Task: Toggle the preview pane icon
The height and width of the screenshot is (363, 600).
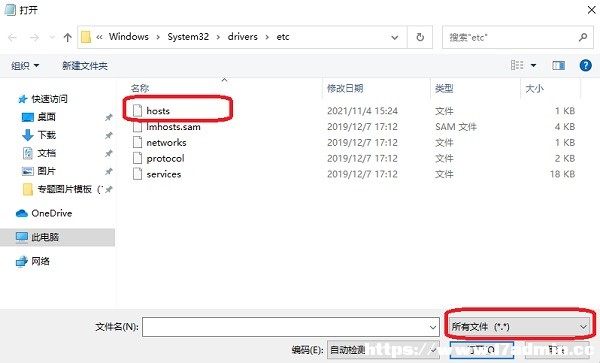Action: pyautogui.click(x=558, y=66)
